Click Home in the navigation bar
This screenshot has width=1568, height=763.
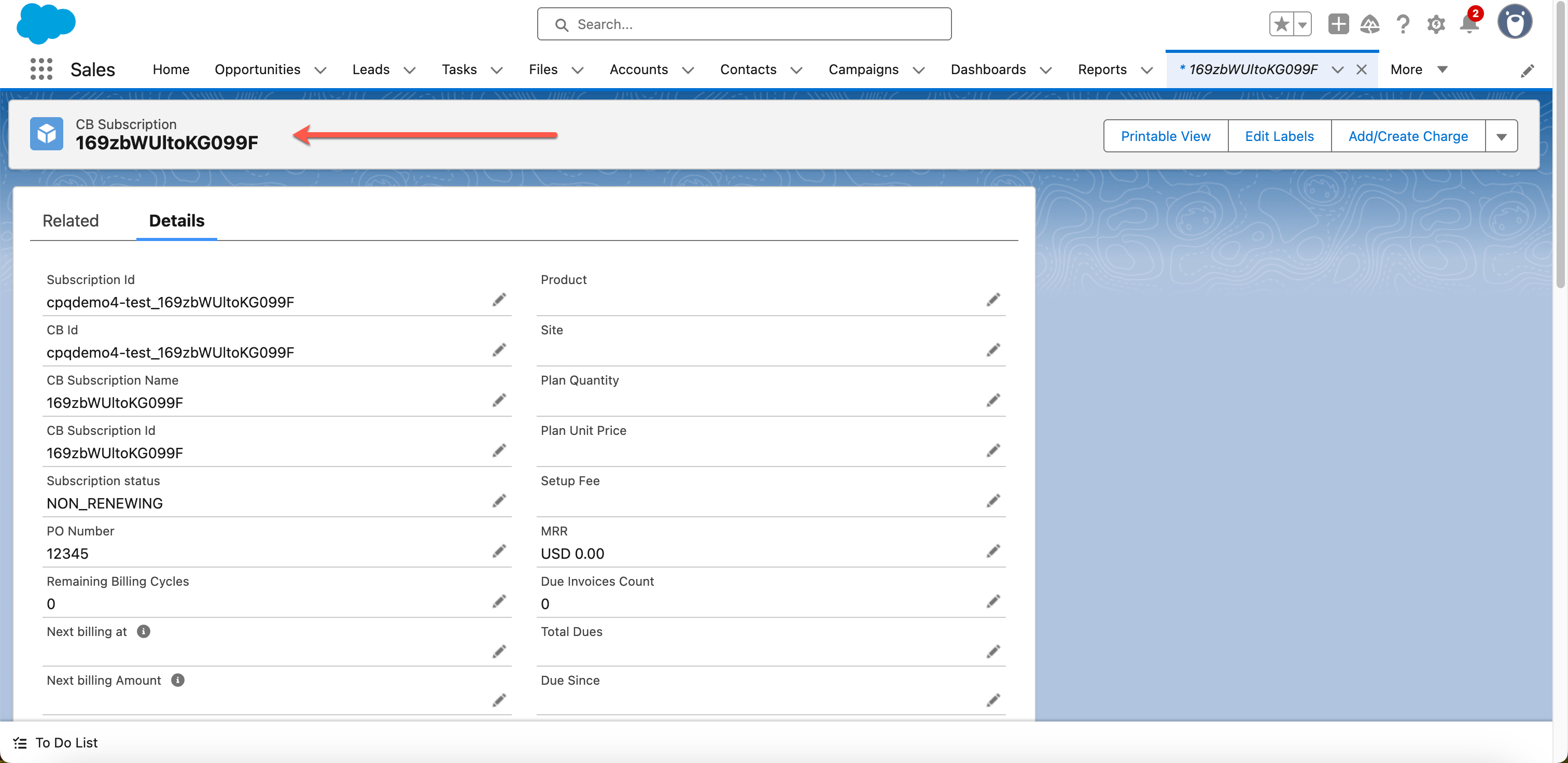click(171, 69)
